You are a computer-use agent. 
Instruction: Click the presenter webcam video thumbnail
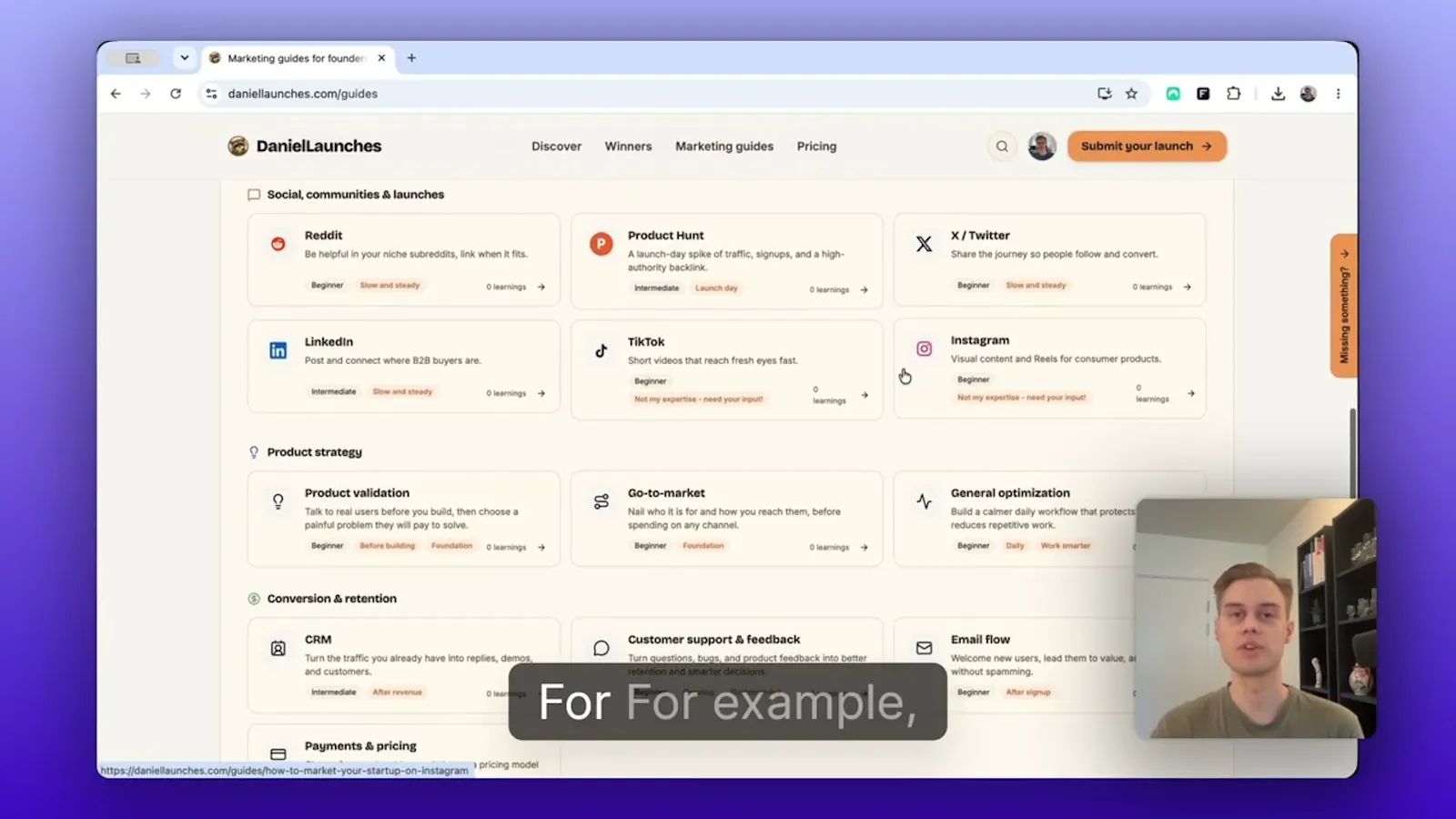point(1256,618)
